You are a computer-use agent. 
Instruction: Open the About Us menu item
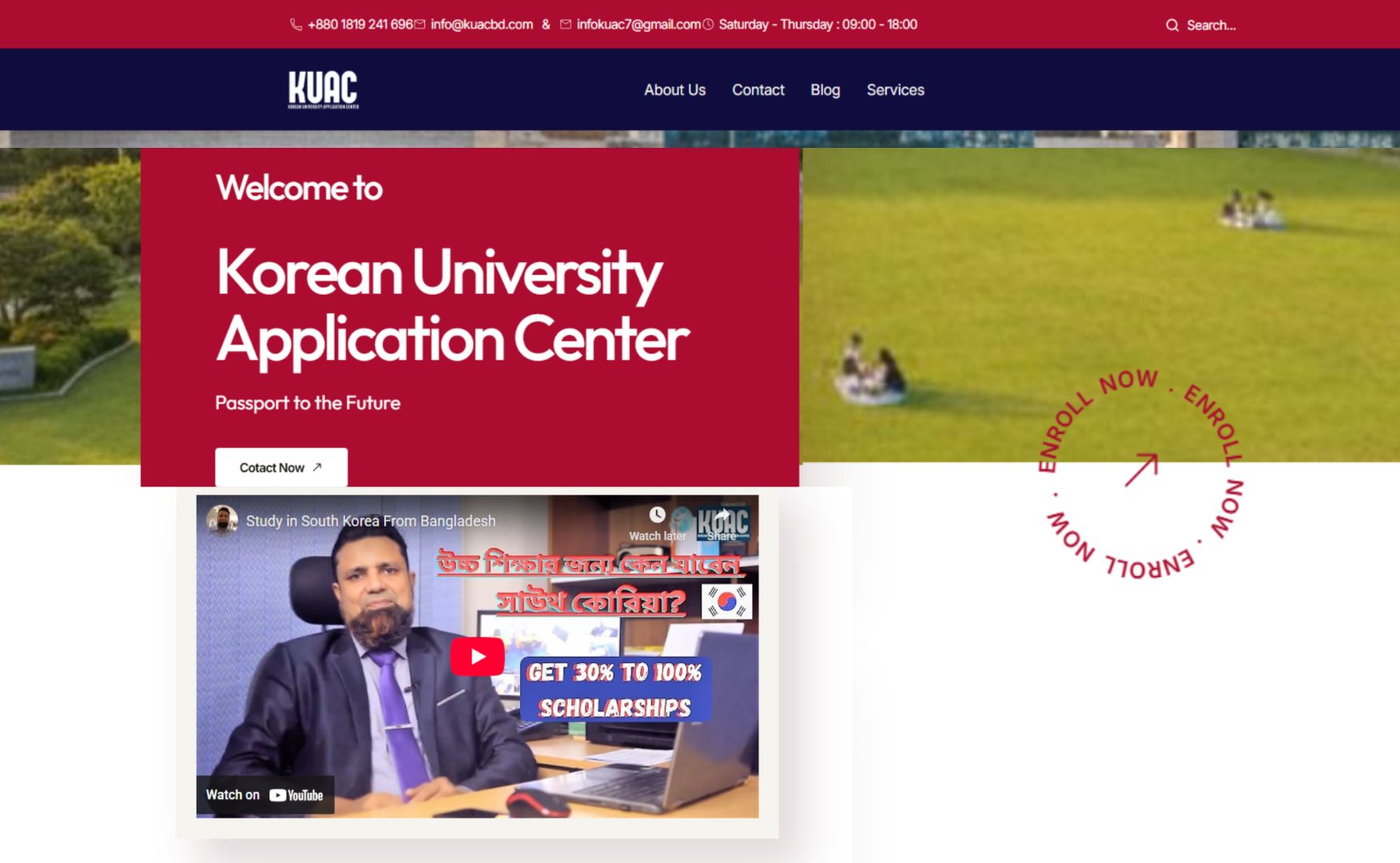[675, 90]
